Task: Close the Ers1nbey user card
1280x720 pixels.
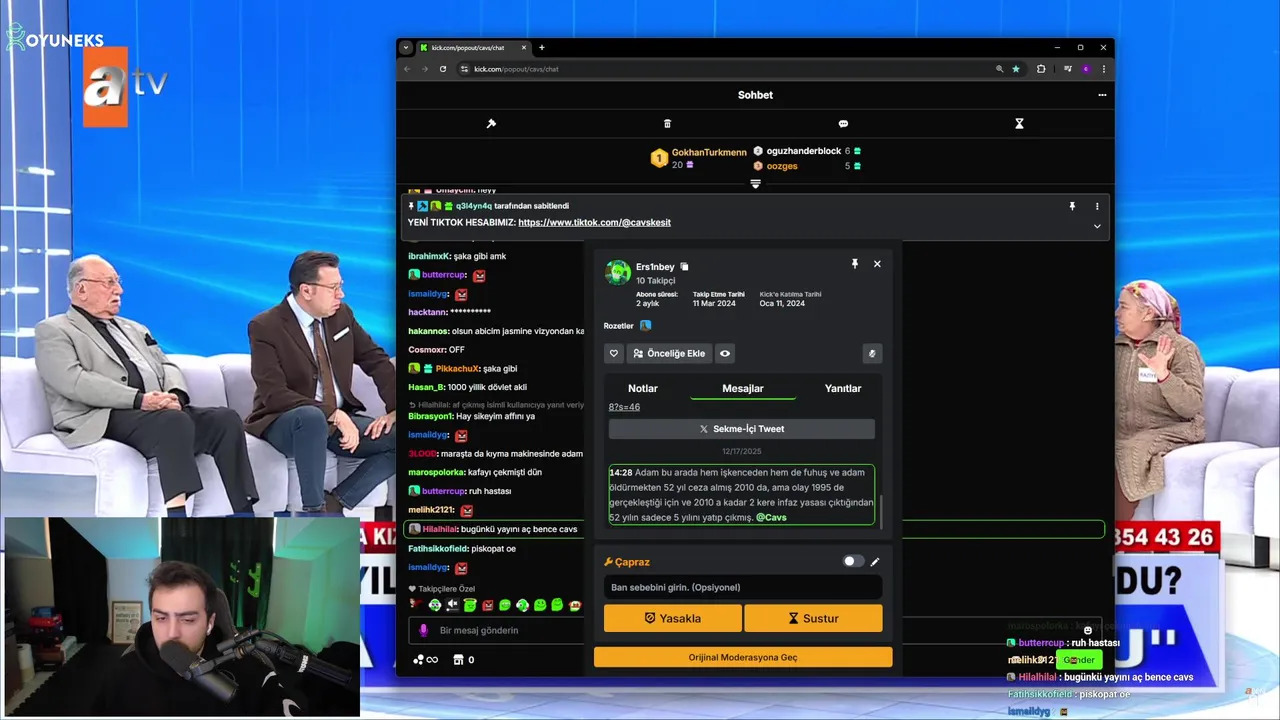Action: (877, 264)
